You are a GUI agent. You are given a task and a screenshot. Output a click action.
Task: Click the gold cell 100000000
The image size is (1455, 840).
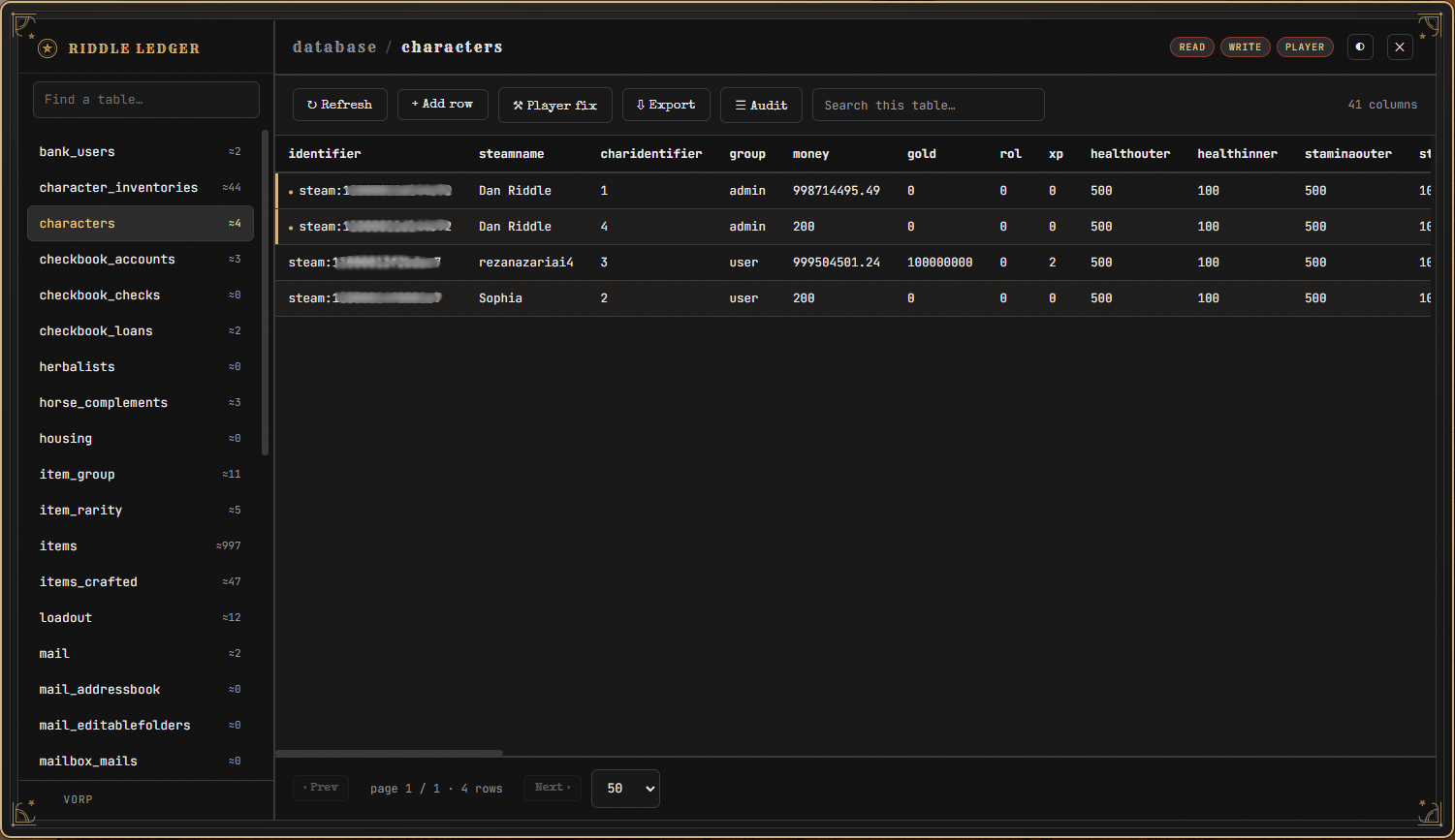939,263
